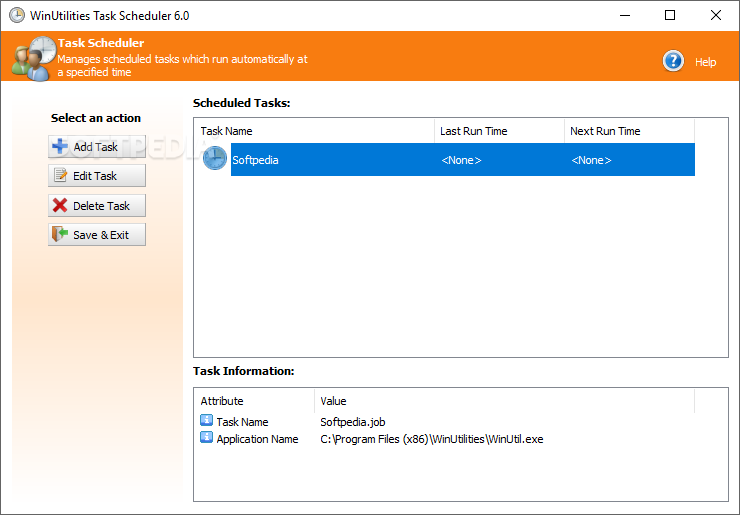Image resolution: width=740 pixels, height=515 pixels.
Task: Click the info icon beside Task Name attribute
Action: click(206, 420)
